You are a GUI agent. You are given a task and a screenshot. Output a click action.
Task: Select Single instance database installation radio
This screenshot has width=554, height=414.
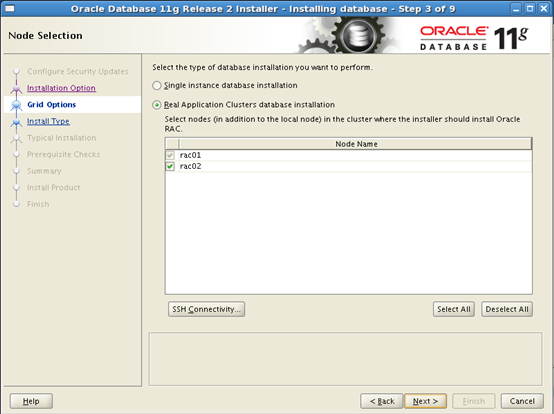click(x=157, y=85)
